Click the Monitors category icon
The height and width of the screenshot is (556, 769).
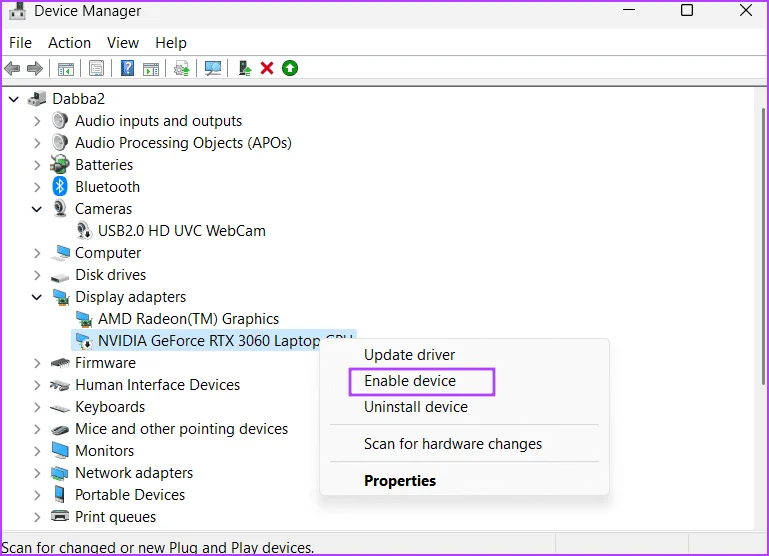click(60, 451)
